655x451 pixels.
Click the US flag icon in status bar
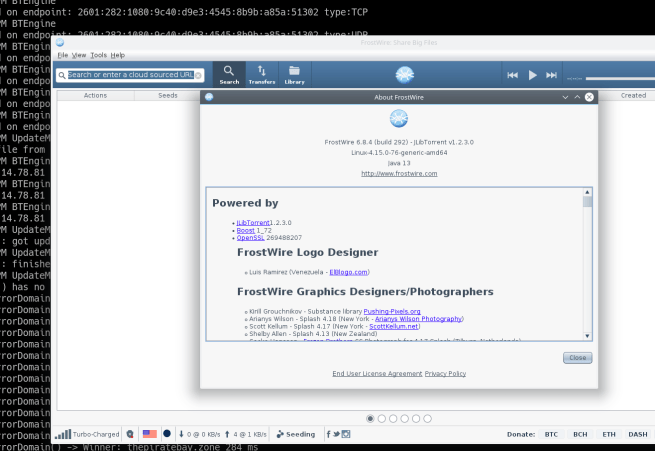pos(150,434)
